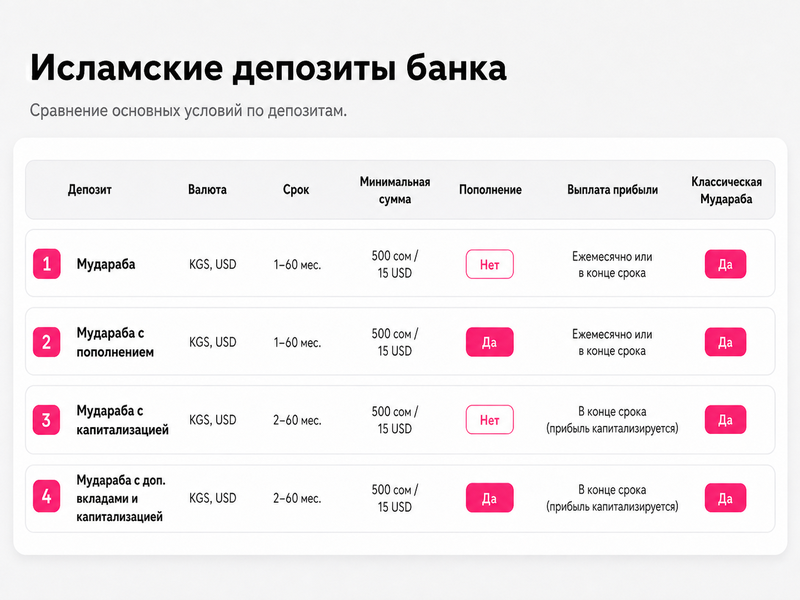Click 'Да' classic Mudaraba badge in first row
This screenshot has width=800, height=600.
(x=726, y=264)
